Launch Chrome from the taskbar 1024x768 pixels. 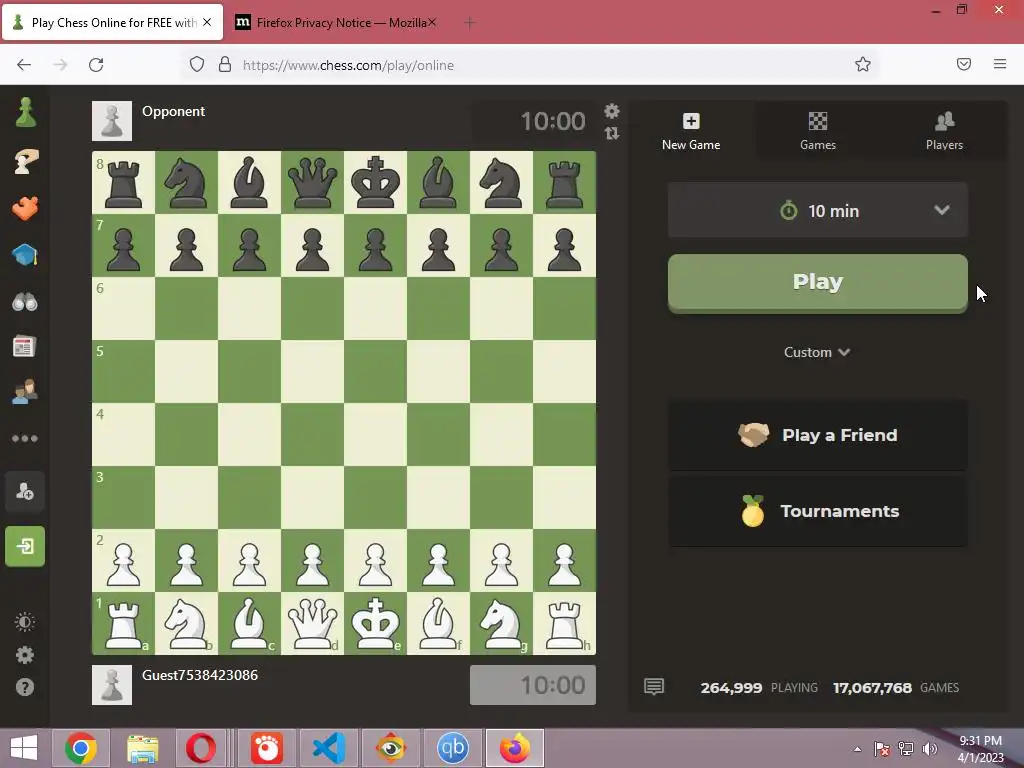point(81,748)
